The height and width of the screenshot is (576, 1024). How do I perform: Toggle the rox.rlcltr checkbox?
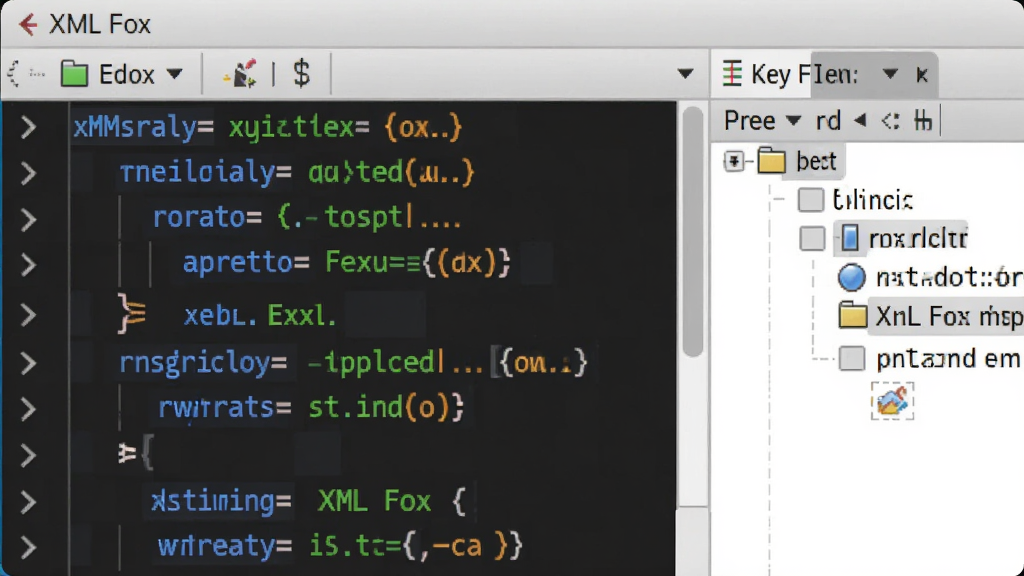click(812, 238)
